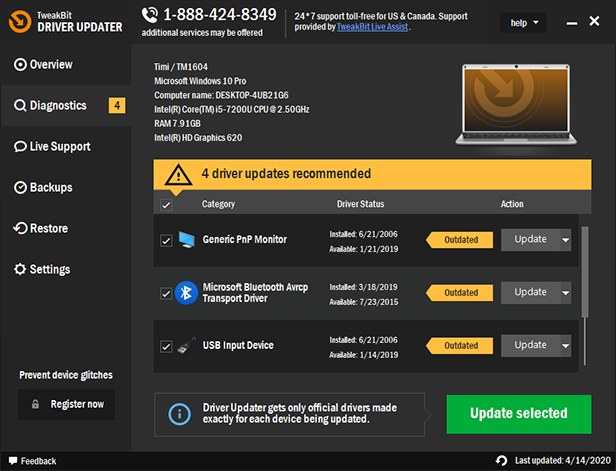616x471 pixels.
Task: Open the Live Support section
Action: [x=66, y=147]
